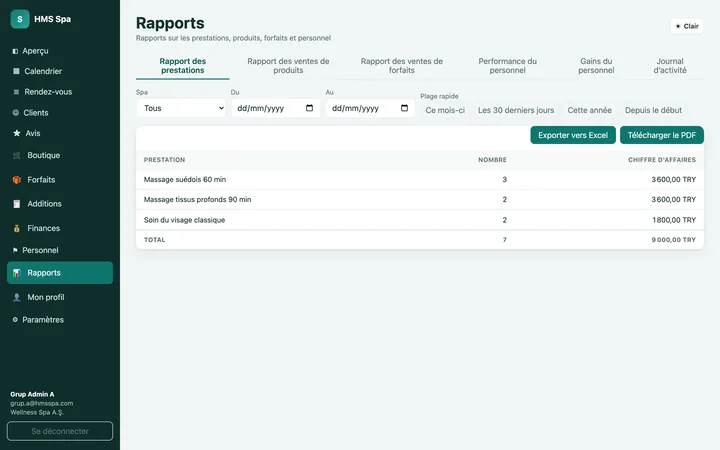Click the PRESTATION column header
Screen dimensions: 720x450
click(x=164, y=160)
